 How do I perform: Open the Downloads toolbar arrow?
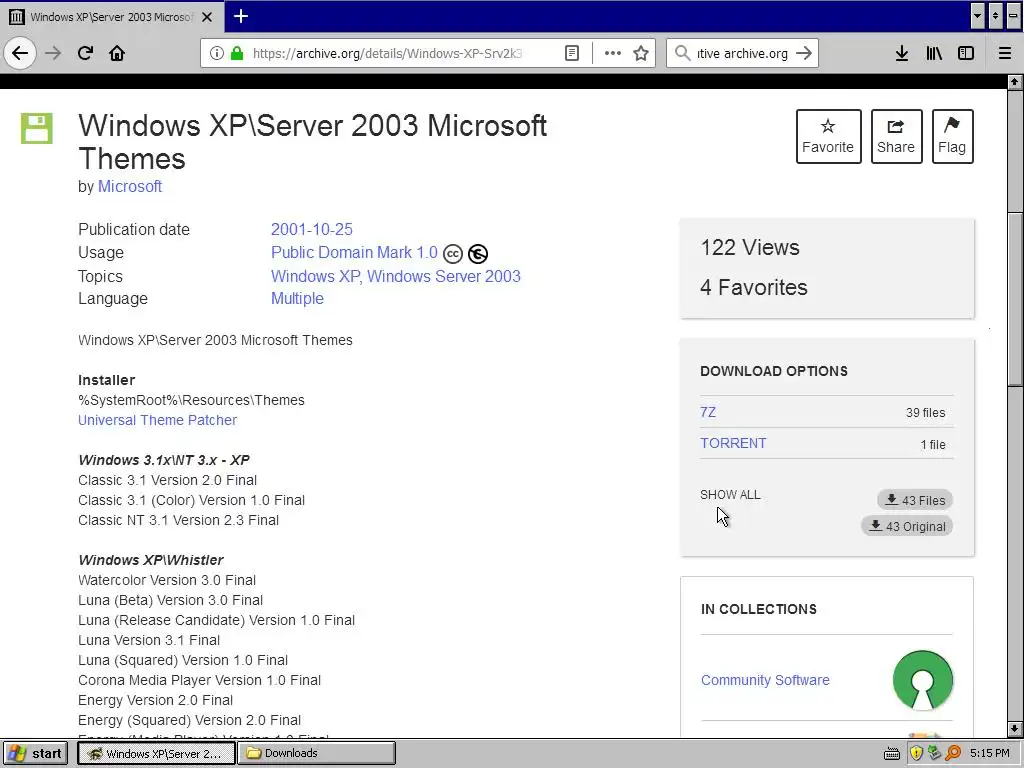902,54
